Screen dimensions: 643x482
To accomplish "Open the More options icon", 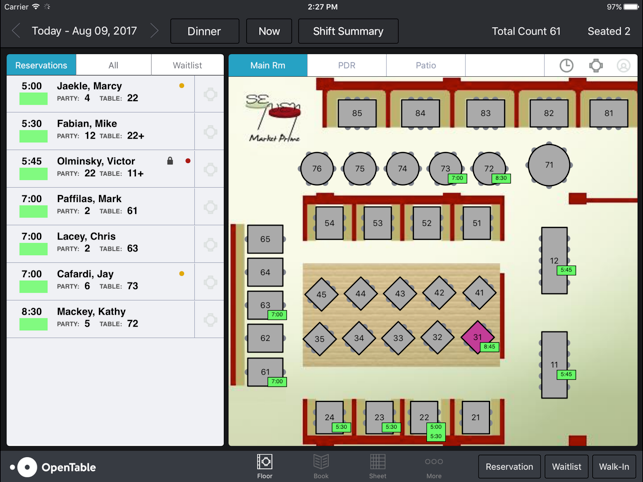I will click(x=434, y=466).
